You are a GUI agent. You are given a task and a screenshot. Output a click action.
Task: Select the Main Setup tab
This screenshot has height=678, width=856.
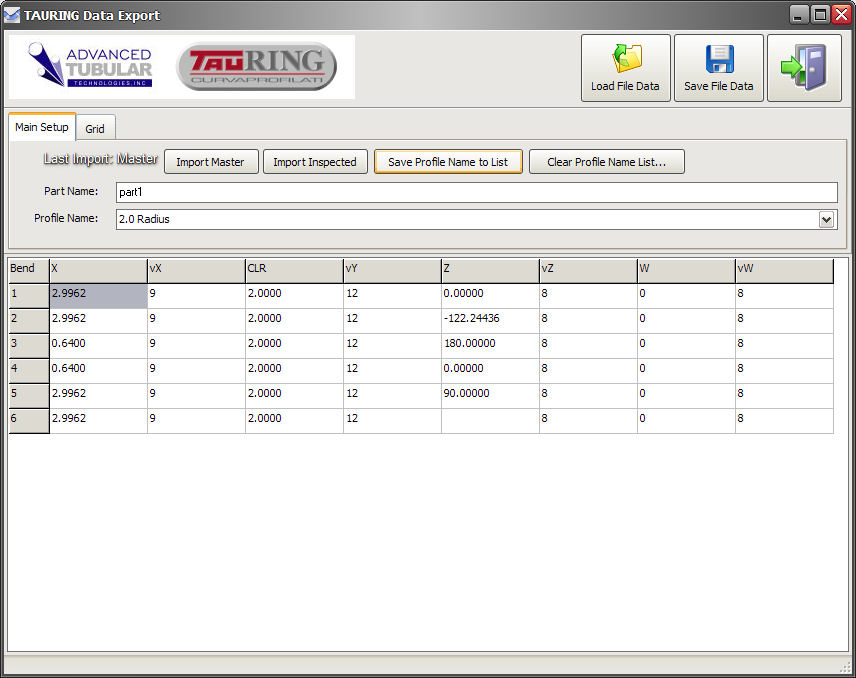point(42,127)
